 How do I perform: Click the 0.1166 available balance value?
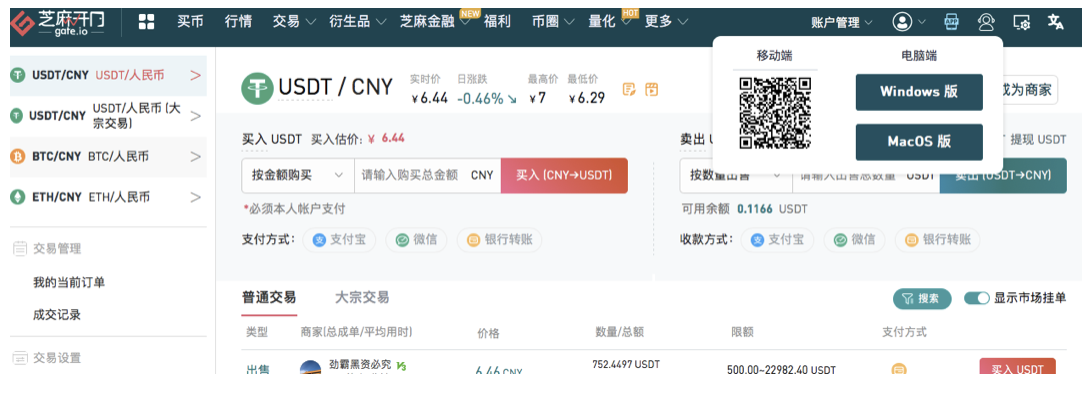755,209
